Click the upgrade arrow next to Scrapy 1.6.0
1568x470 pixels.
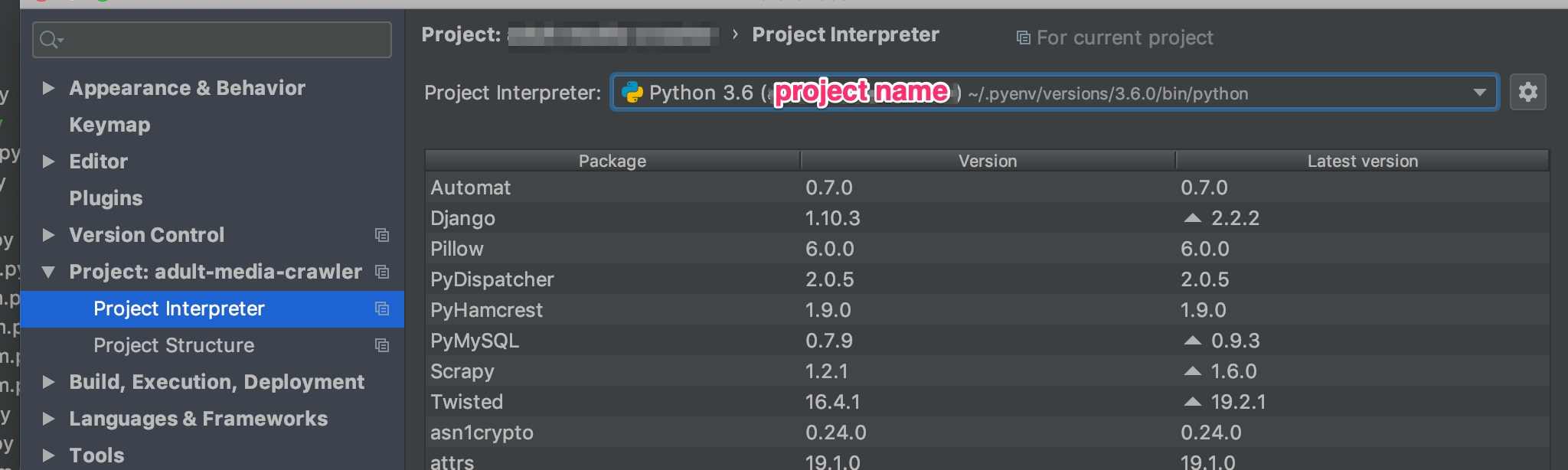1192,371
